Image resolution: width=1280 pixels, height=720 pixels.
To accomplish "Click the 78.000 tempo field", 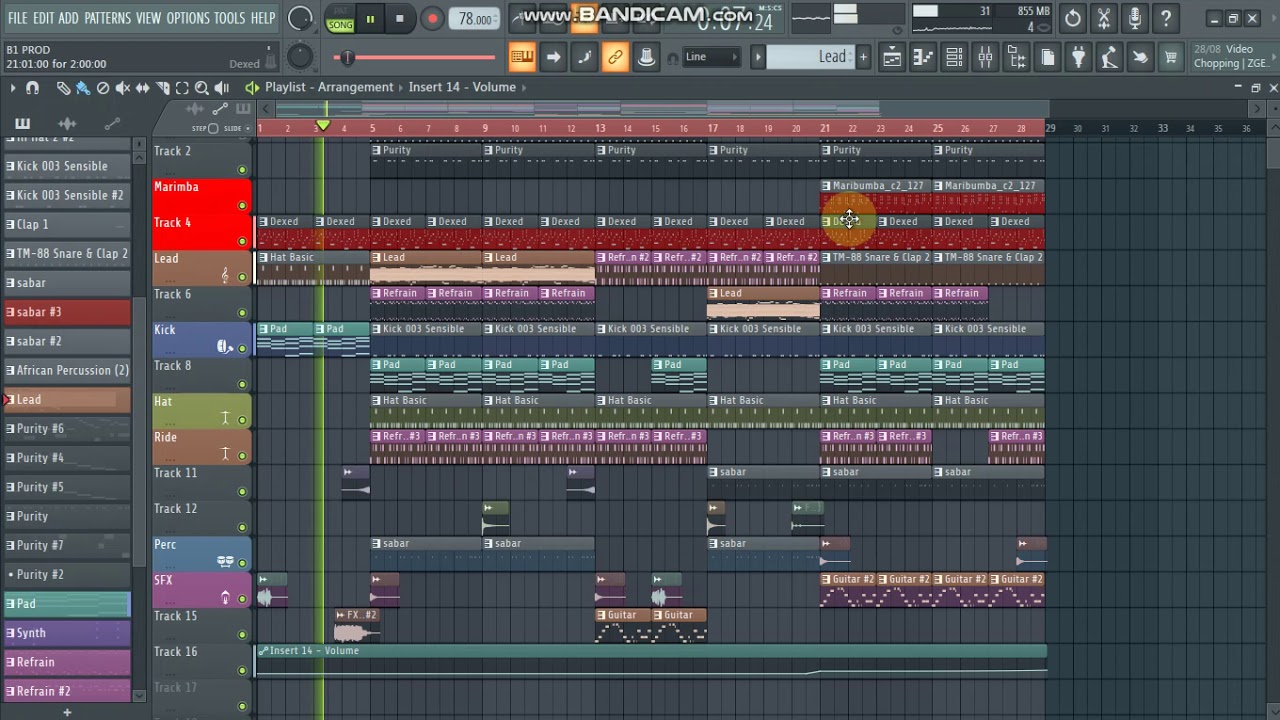I will [475, 19].
